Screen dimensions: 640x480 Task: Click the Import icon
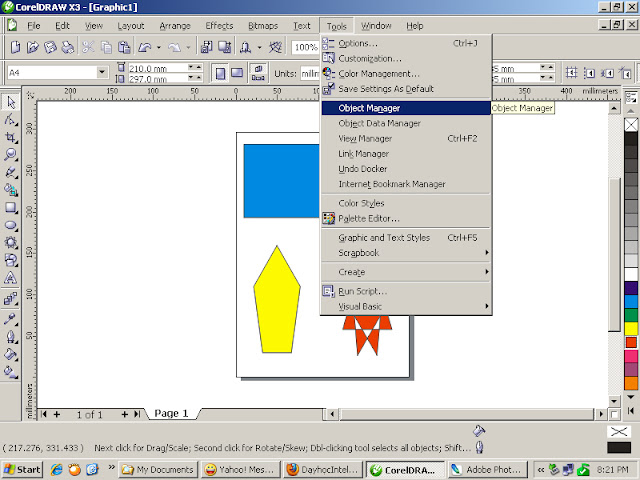[207, 47]
